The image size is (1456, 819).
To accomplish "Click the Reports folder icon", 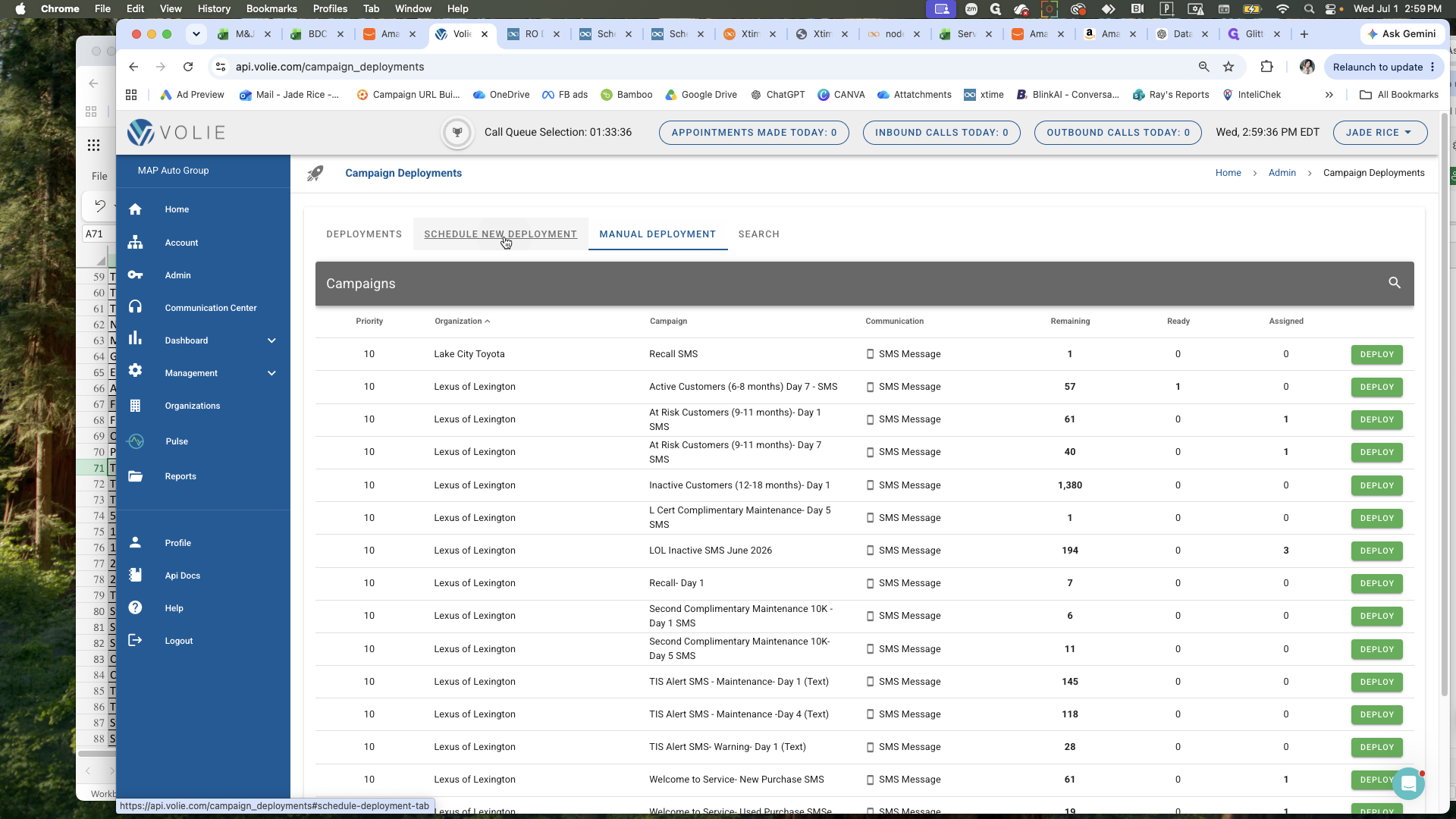I will point(135,476).
